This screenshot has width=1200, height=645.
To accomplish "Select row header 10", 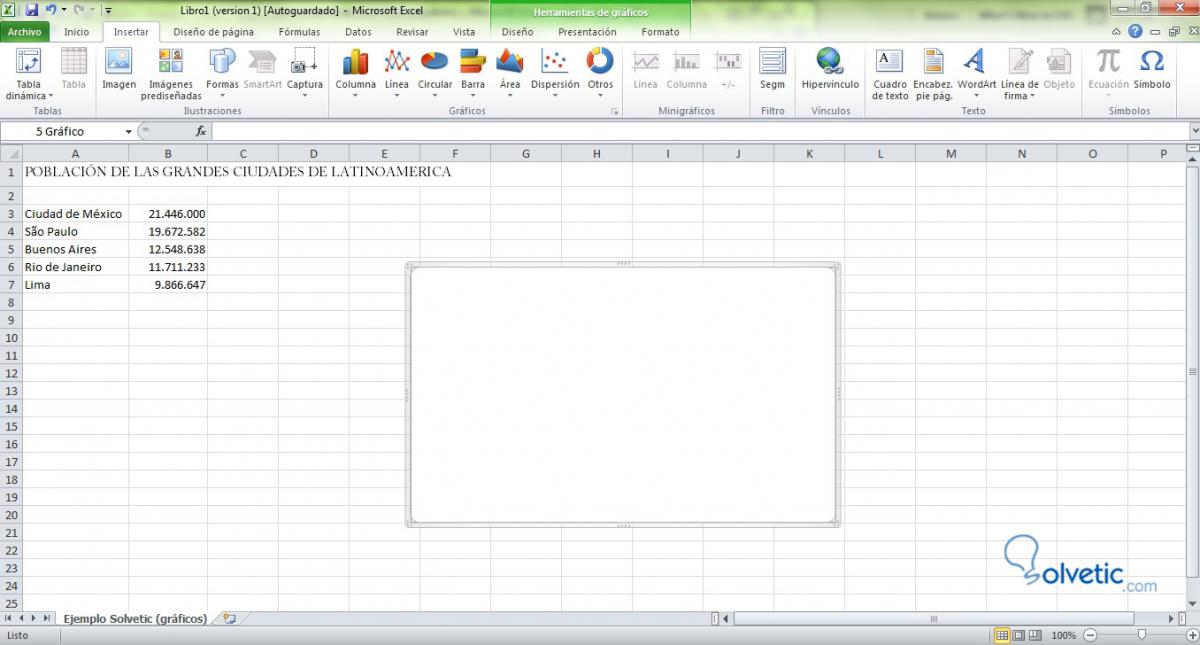I will pyautogui.click(x=11, y=338).
